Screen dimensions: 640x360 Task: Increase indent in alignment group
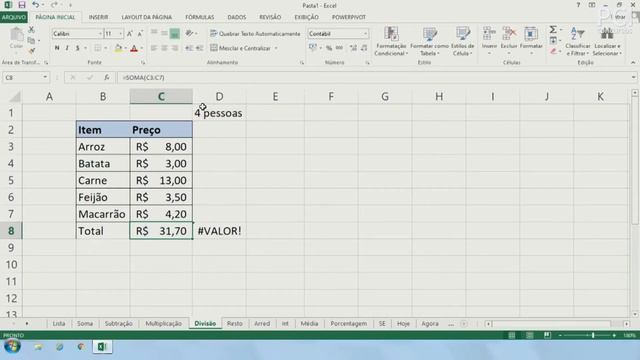tap(200, 48)
